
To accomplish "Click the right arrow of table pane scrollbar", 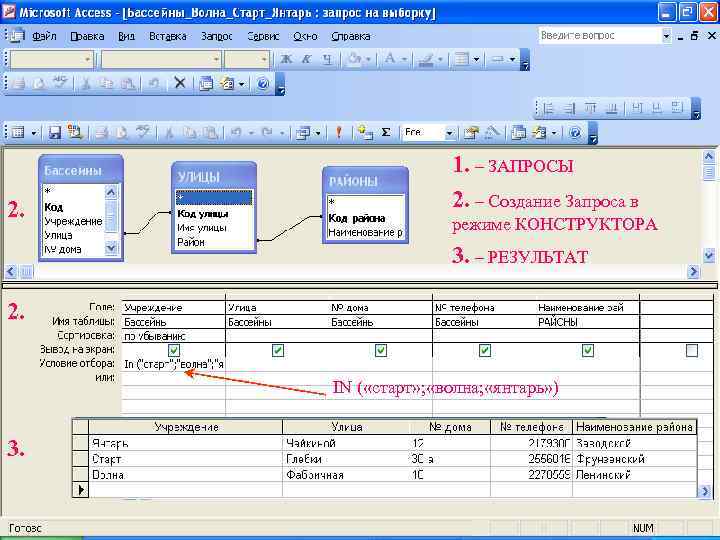I will coord(693,271).
